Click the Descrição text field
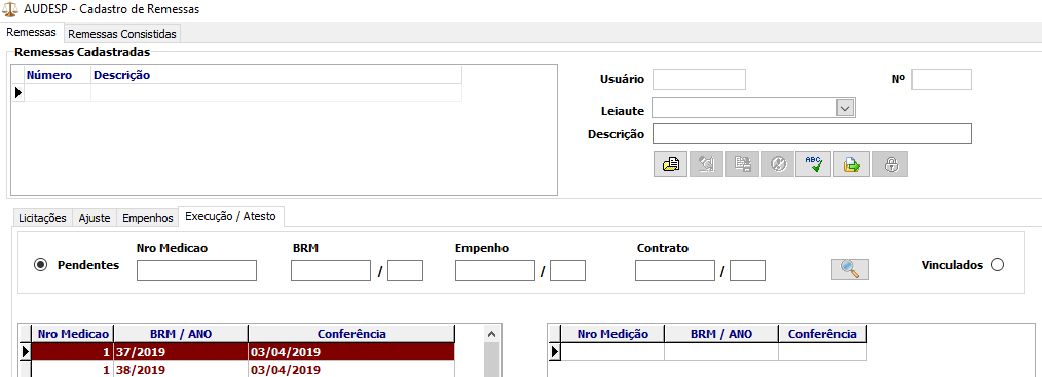The height and width of the screenshot is (377, 1042). click(812, 134)
